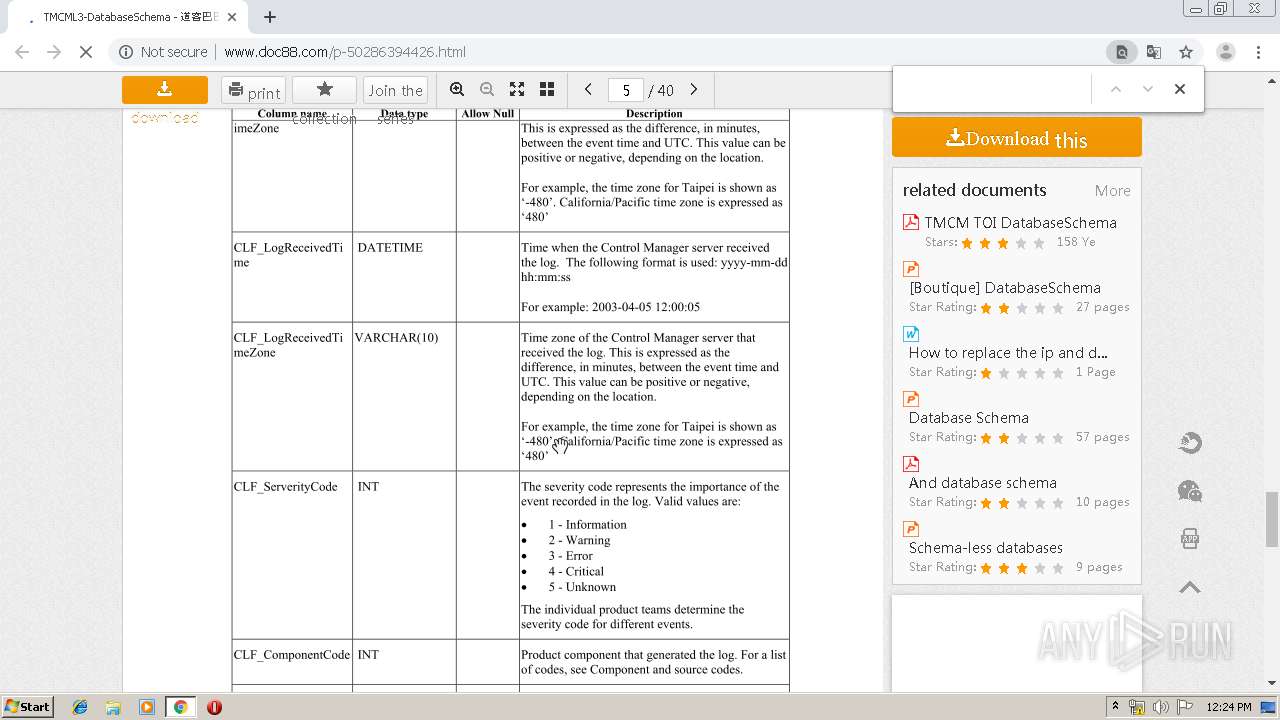Click the Join the series button
The image size is (1280, 720).
tap(395, 90)
